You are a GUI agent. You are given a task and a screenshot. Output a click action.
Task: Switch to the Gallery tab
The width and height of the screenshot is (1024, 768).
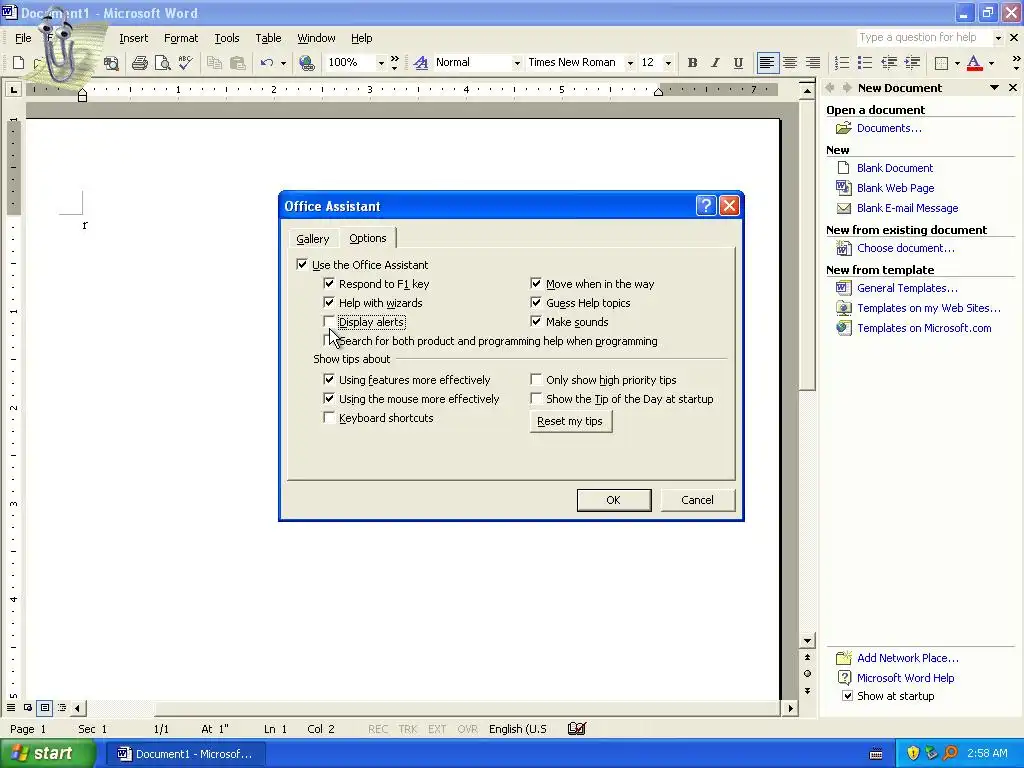pyautogui.click(x=312, y=239)
